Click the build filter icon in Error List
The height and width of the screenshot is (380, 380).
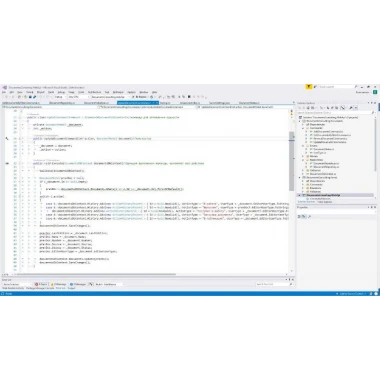91,284
